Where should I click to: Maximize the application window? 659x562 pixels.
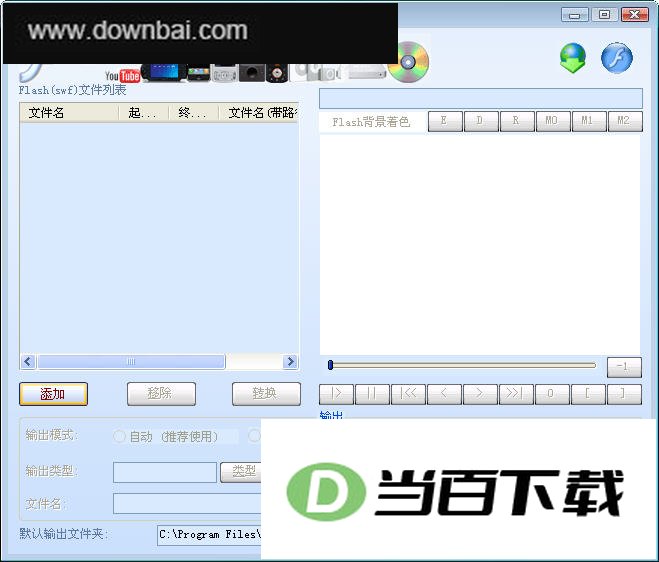(x=604, y=15)
